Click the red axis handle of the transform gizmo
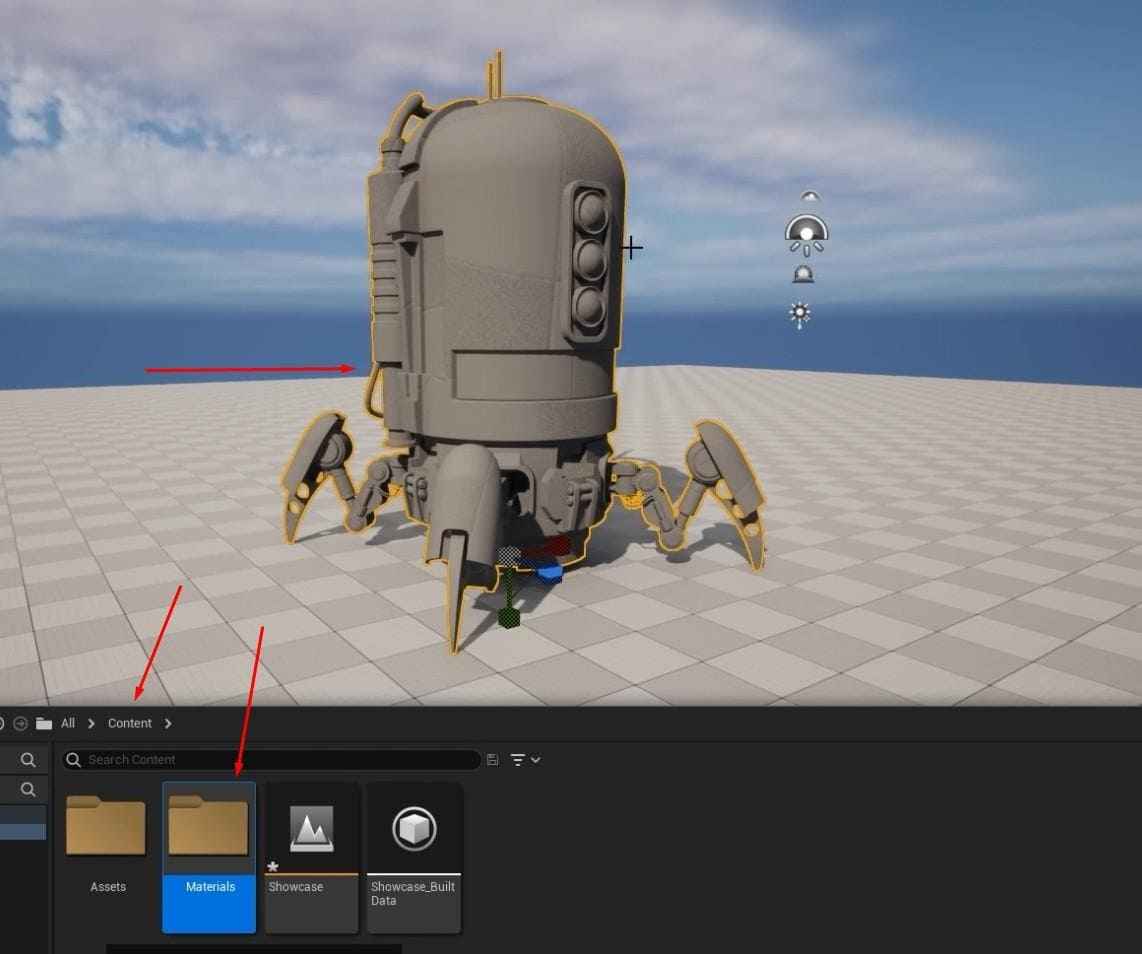 pyautogui.click(x=555, y=545)
